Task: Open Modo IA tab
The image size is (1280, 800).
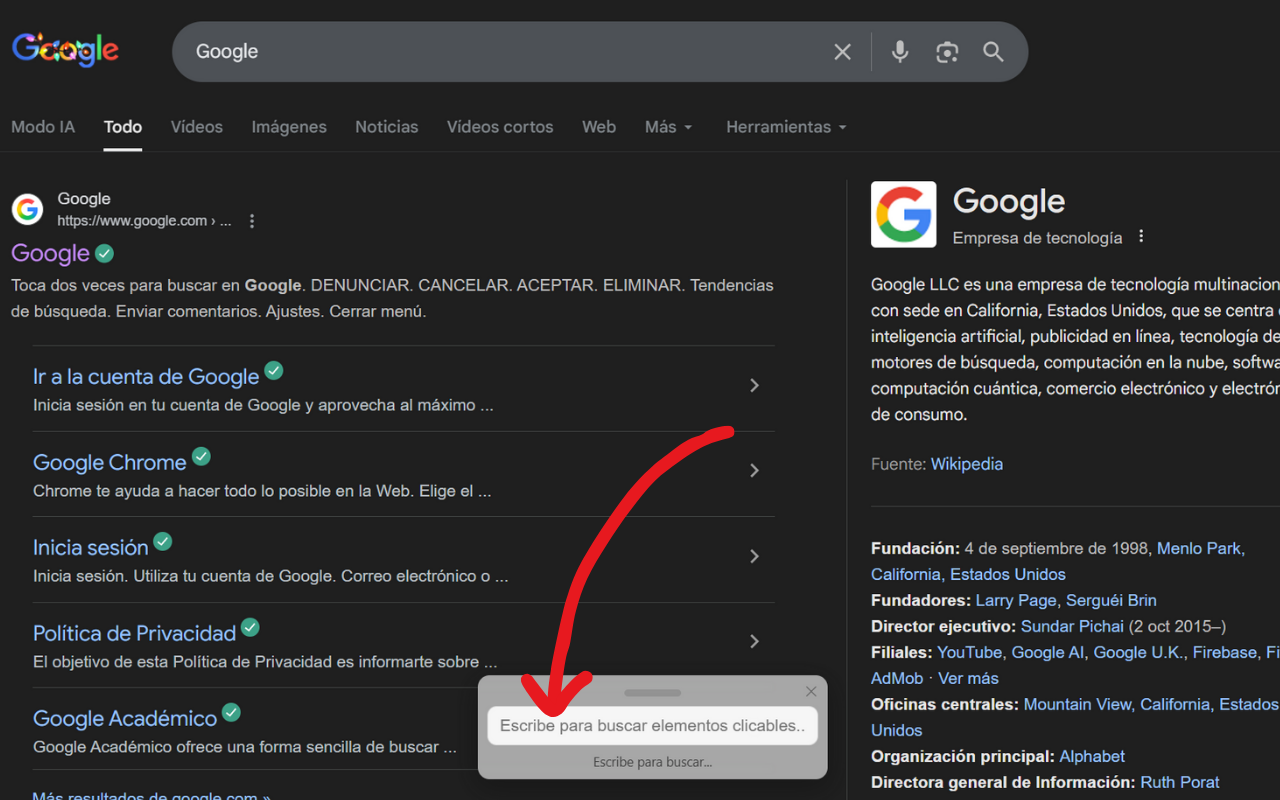Action: click(43, 127)
